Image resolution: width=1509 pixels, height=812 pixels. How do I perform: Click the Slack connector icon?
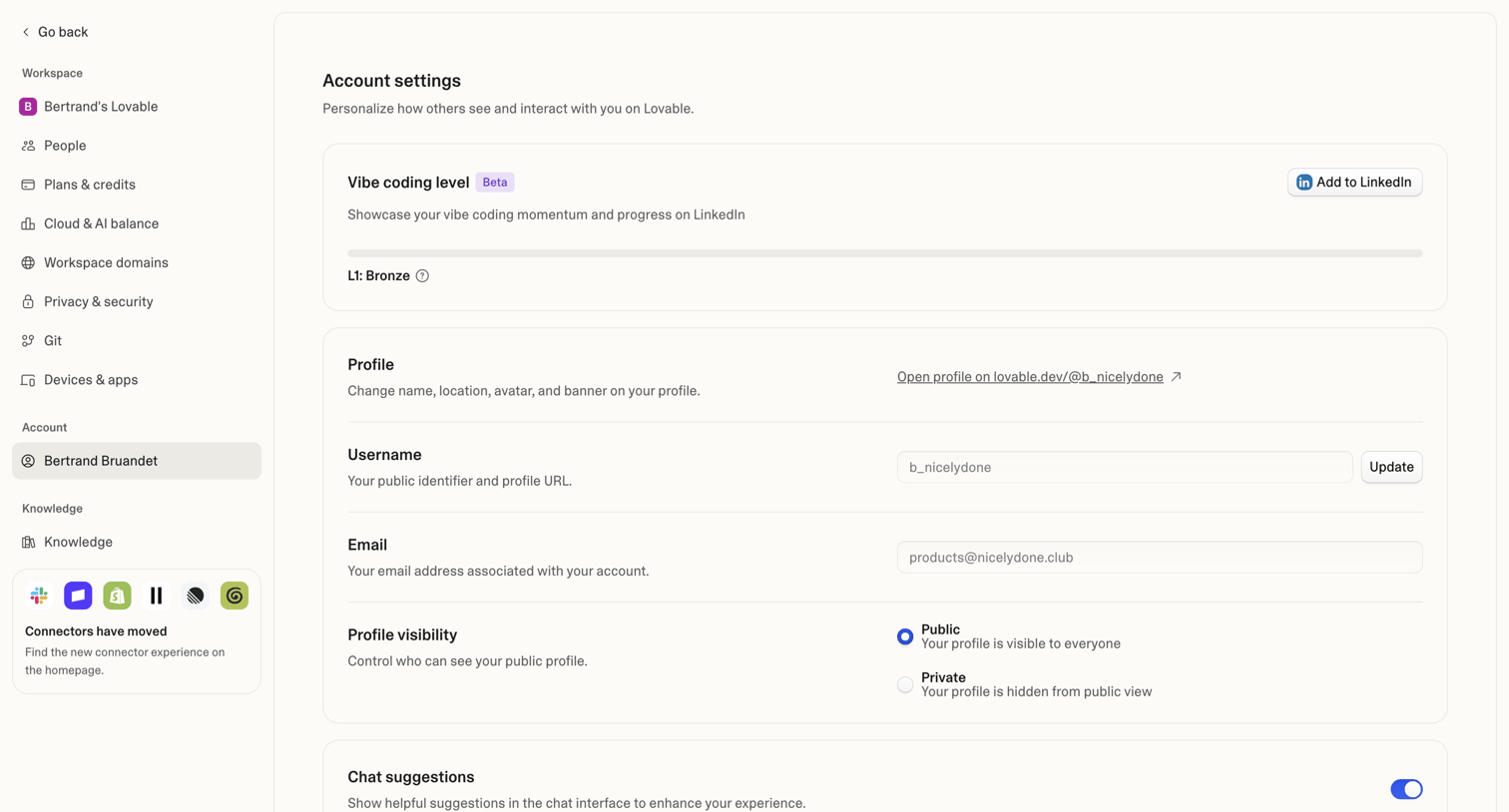(39, 596)
